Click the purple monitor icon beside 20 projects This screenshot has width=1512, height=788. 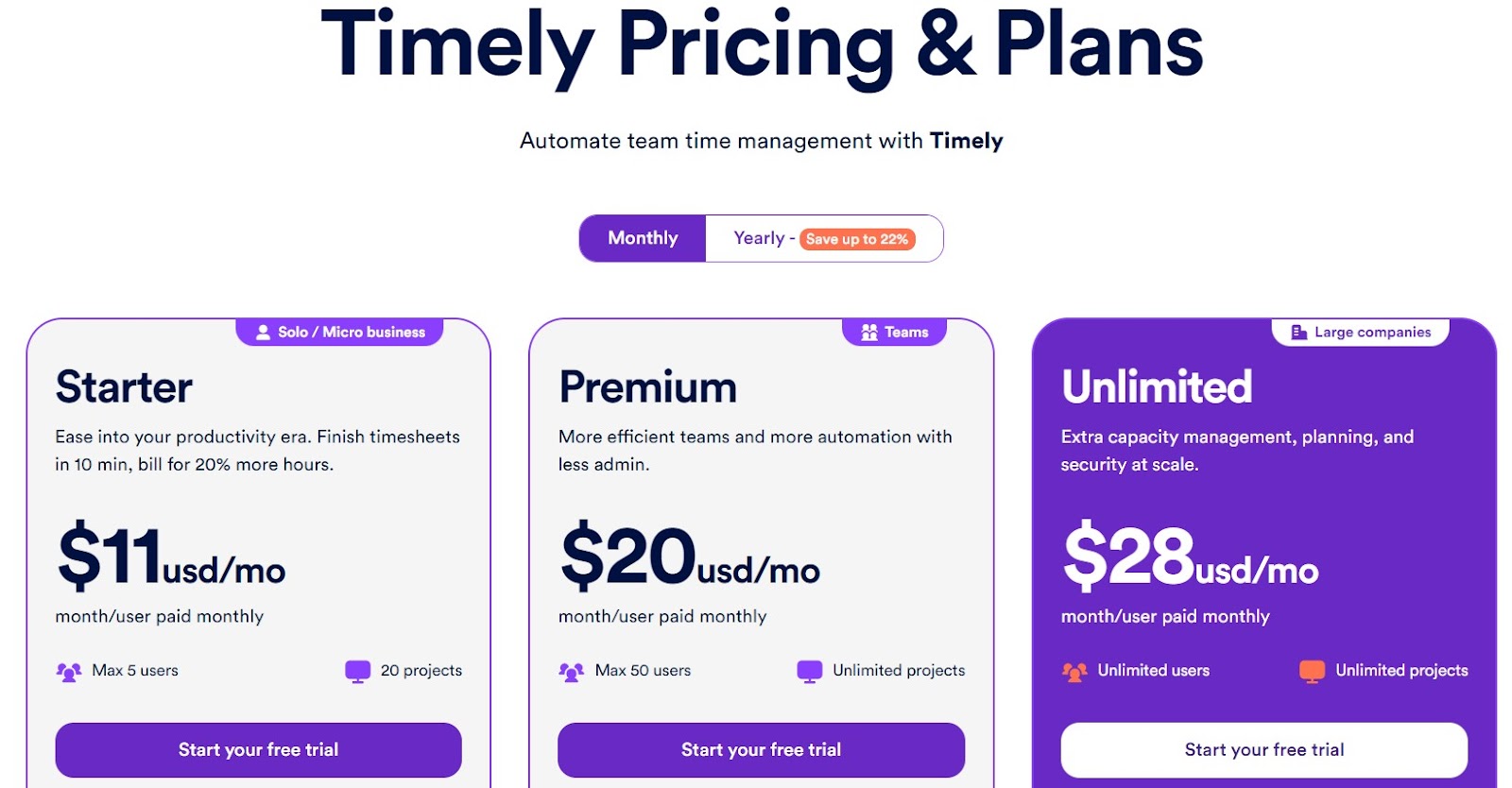357,671
